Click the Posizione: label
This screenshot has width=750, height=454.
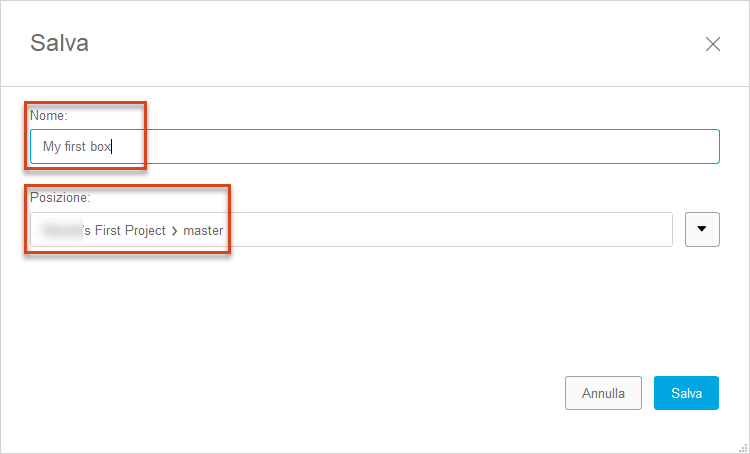click(60, 197)
